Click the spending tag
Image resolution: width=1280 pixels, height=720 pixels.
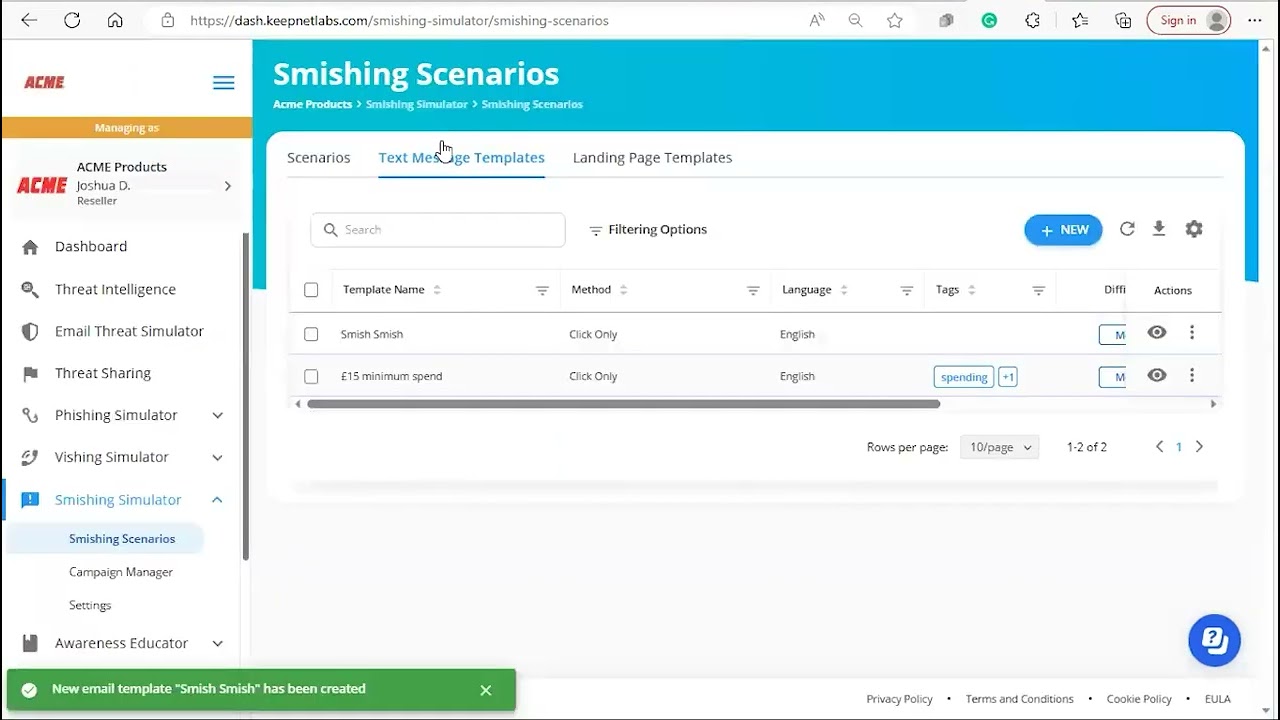(964, 377)
